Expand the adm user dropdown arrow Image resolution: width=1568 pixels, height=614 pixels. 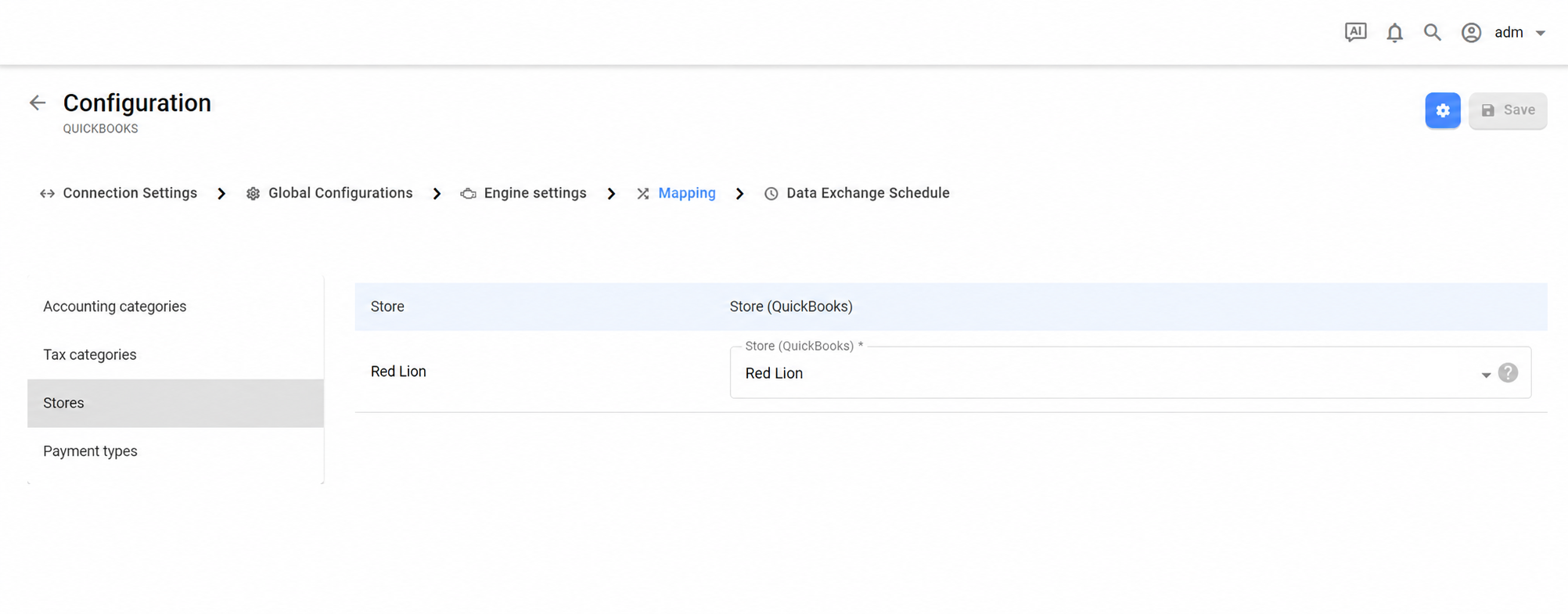pyautogui.click(x=1540, y=33)
